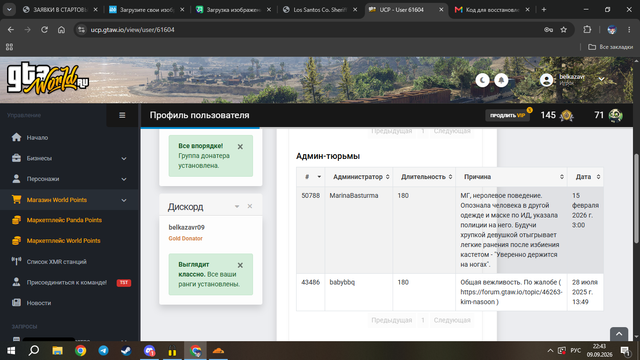Viewport: 640px width, 360px height.
Task: Toggle sidebar hamburger menu
Action: pyautogui.click(x=122, y=116)
